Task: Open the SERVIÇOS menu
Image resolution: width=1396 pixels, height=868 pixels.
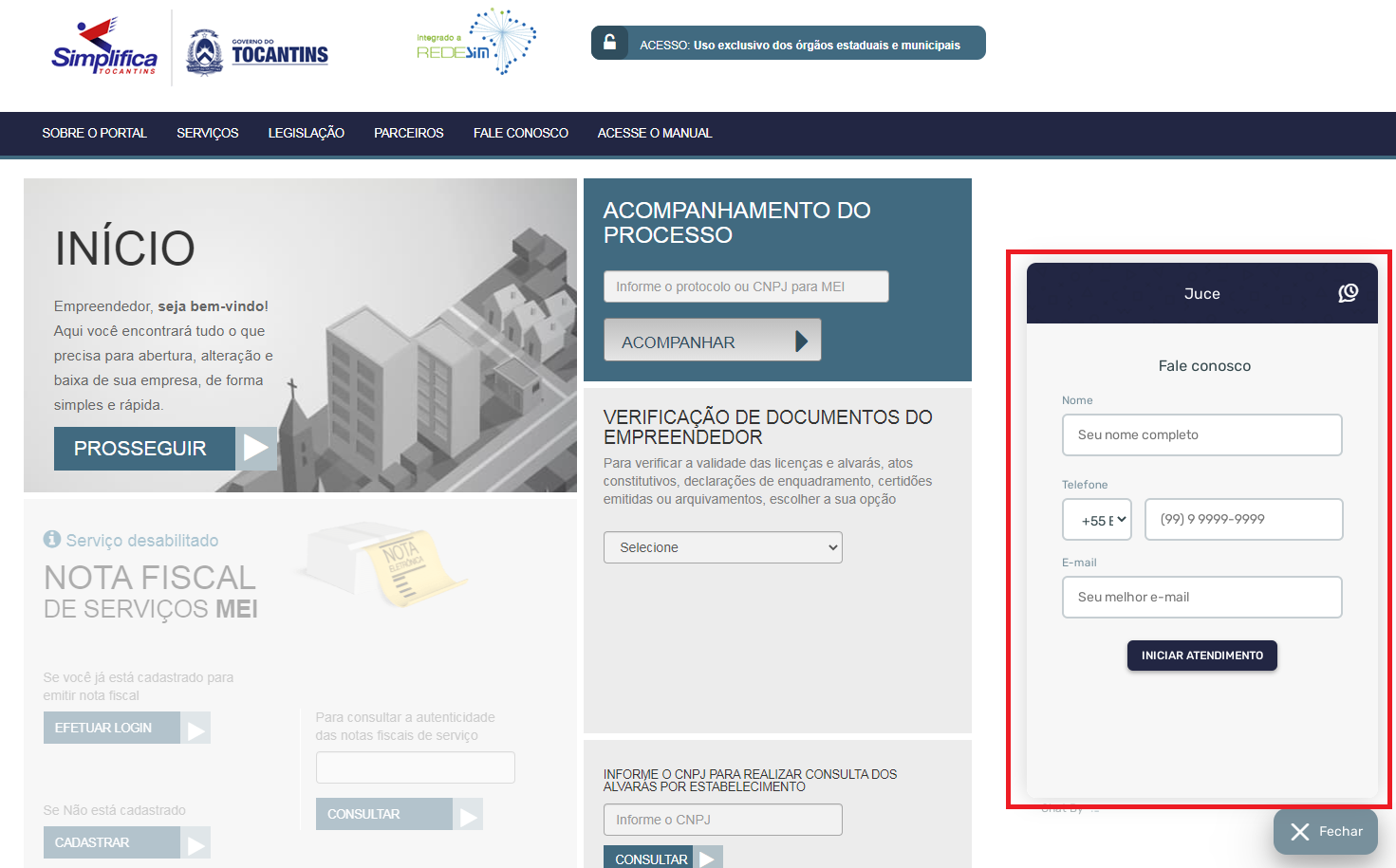Action: [207, 134]
